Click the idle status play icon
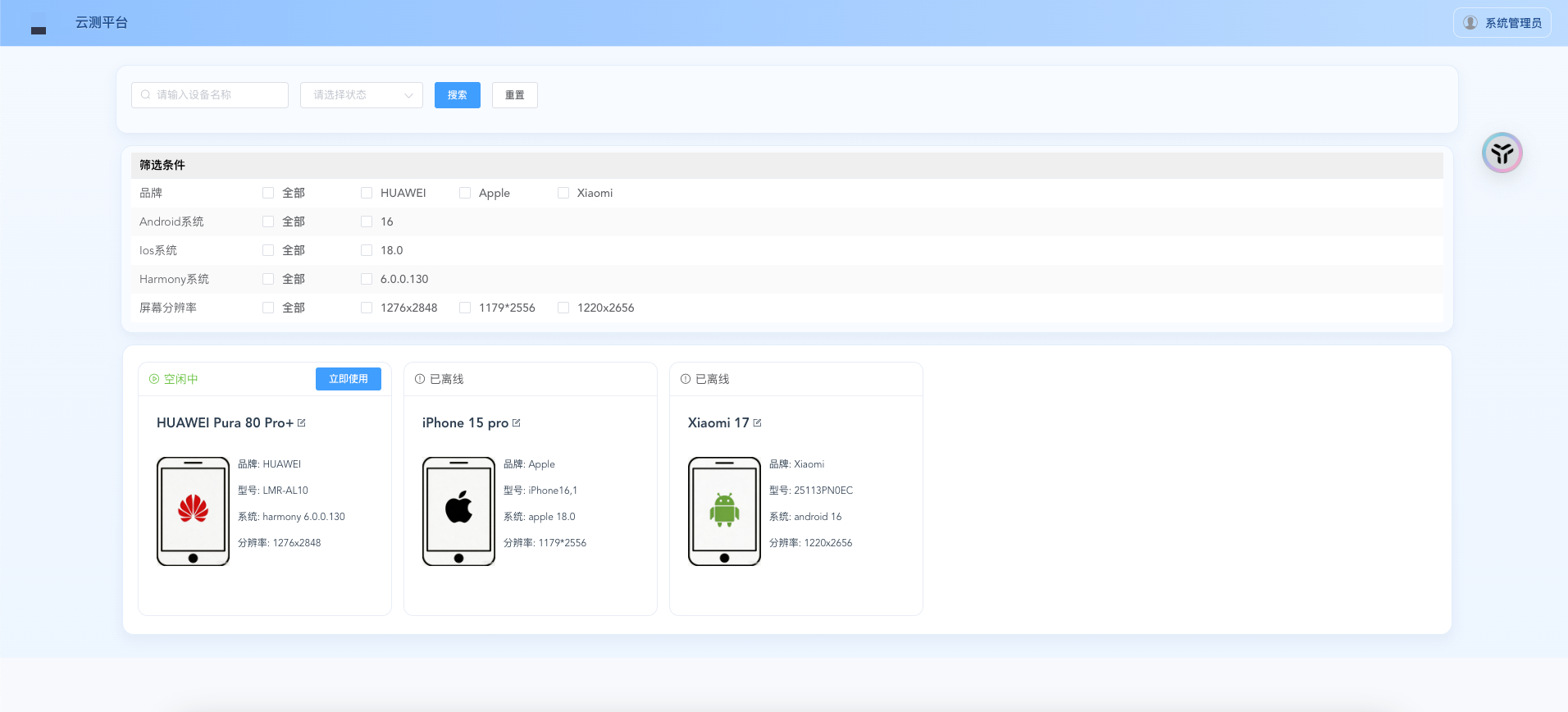This screenshot has height=712, width=1568. [154, 379]
